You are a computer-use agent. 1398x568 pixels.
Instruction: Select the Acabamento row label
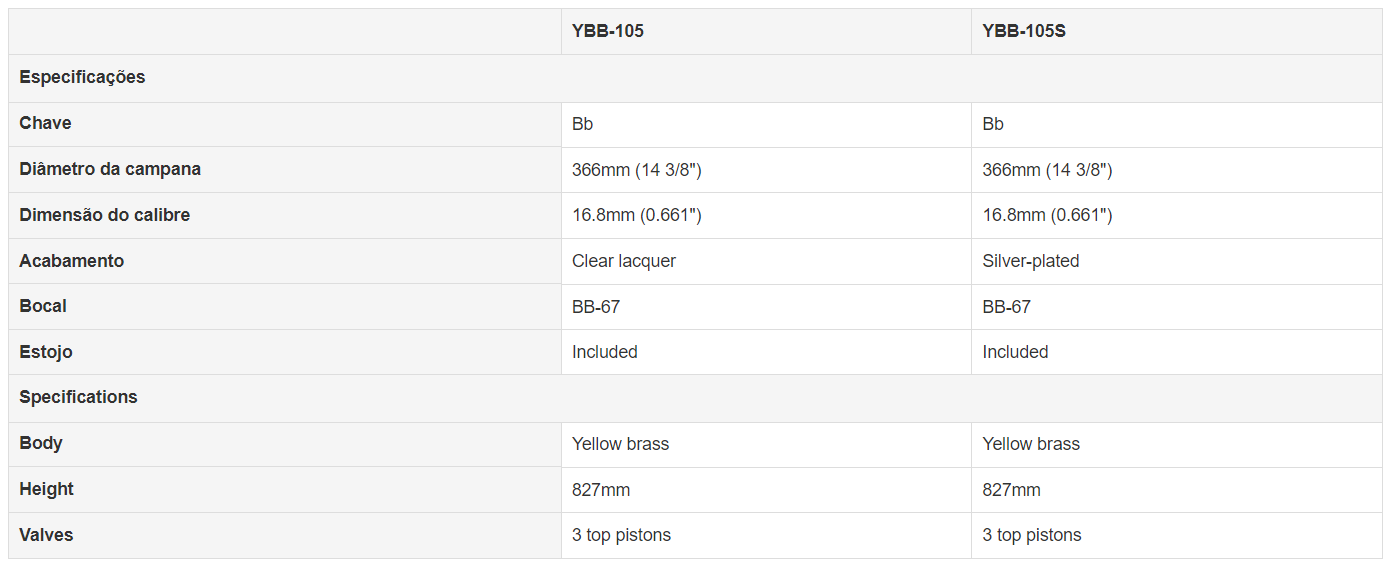[x=71, y=261]
